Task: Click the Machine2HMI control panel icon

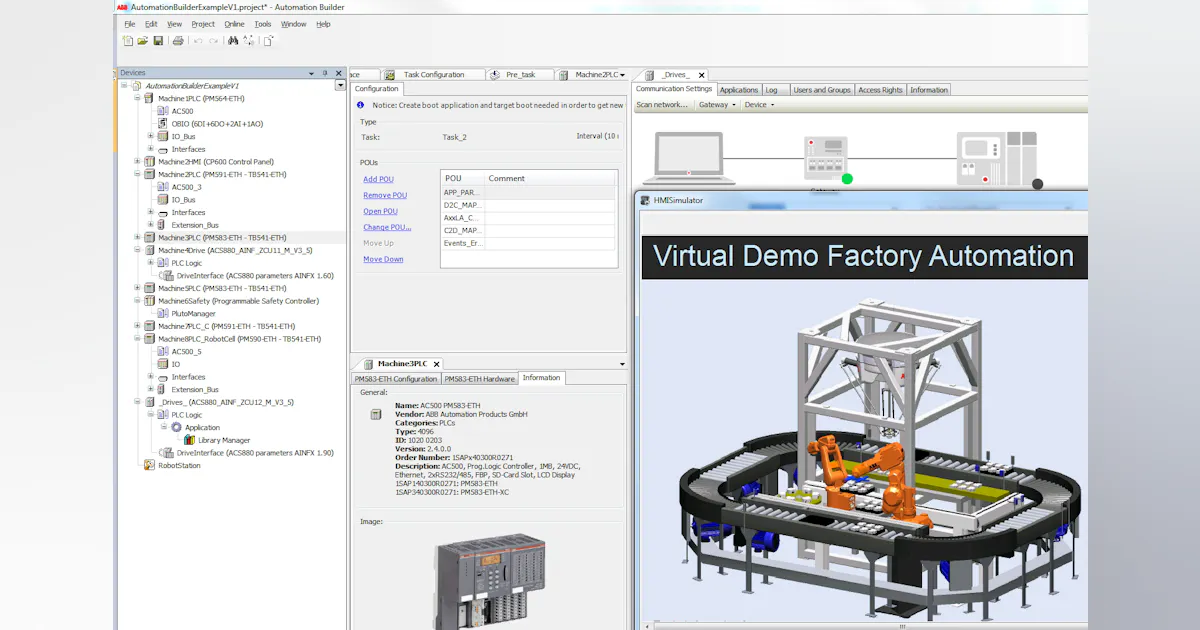Action: tap(150, 162)
